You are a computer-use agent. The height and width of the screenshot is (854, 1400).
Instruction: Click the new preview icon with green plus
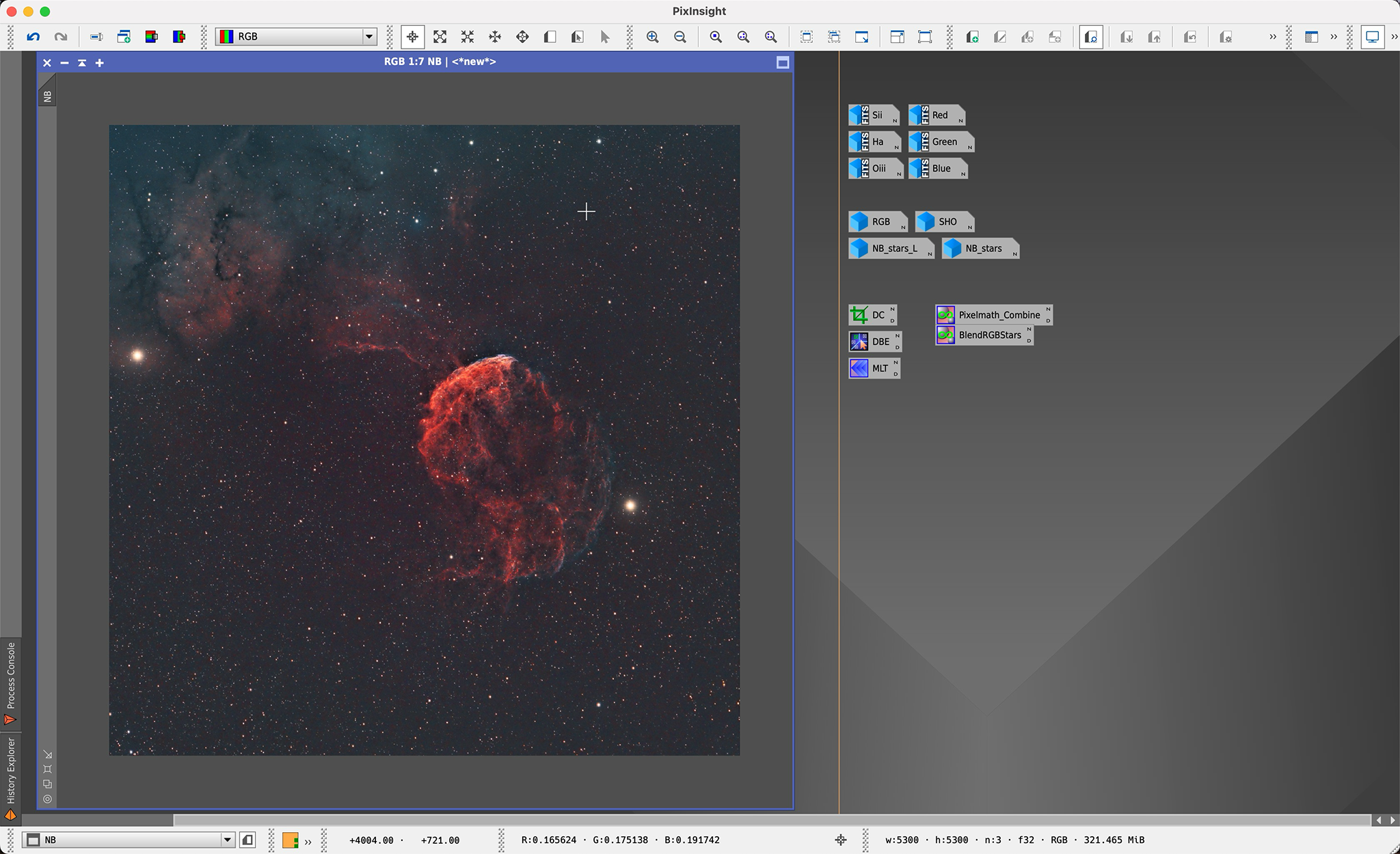click(972, 37)
